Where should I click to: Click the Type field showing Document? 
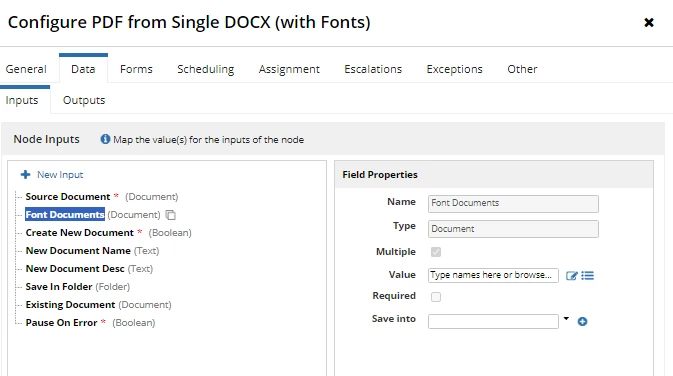[513, 229]
